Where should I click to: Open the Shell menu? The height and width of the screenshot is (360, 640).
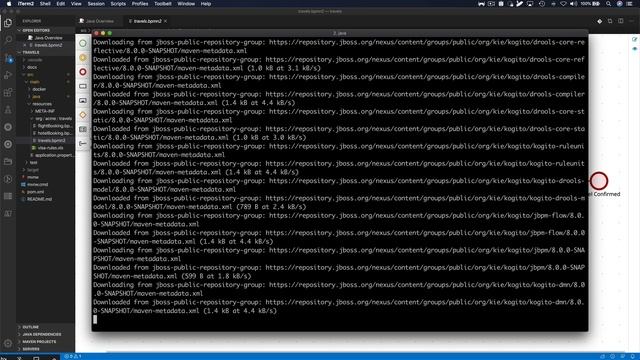tap(45, 4)
